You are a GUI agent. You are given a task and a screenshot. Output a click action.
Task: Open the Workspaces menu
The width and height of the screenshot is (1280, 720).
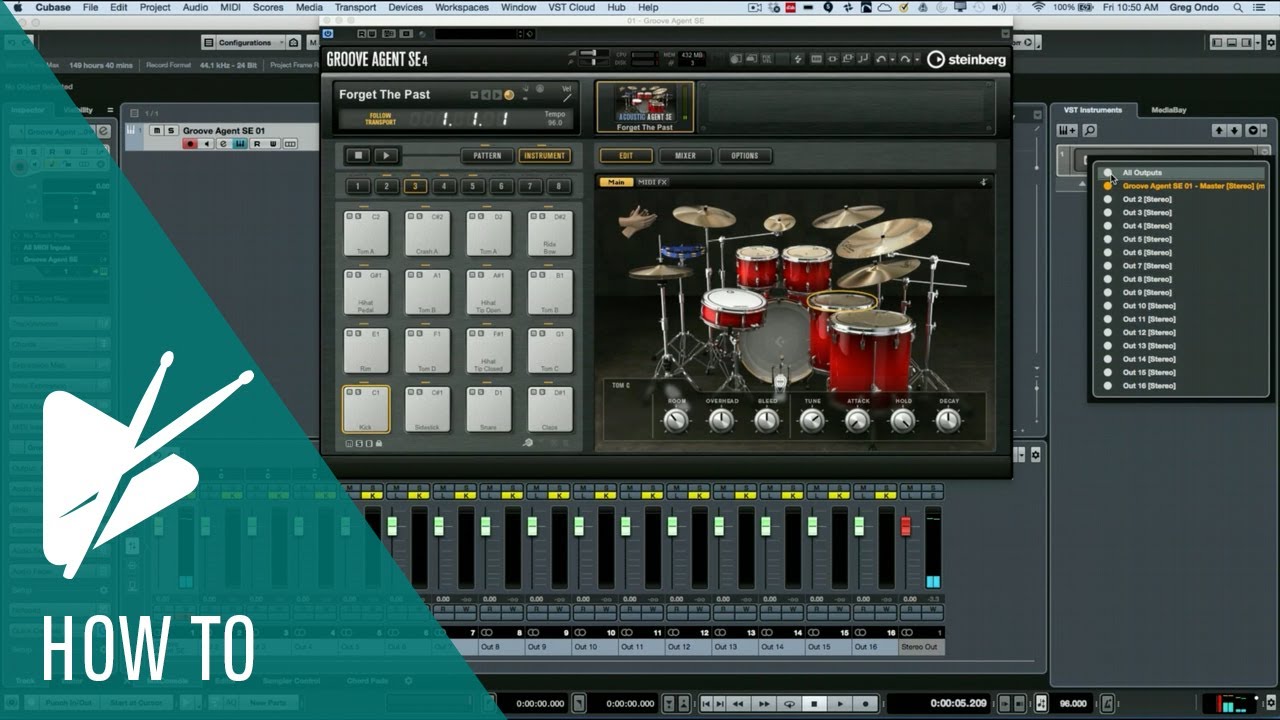[x=462, y=7]
